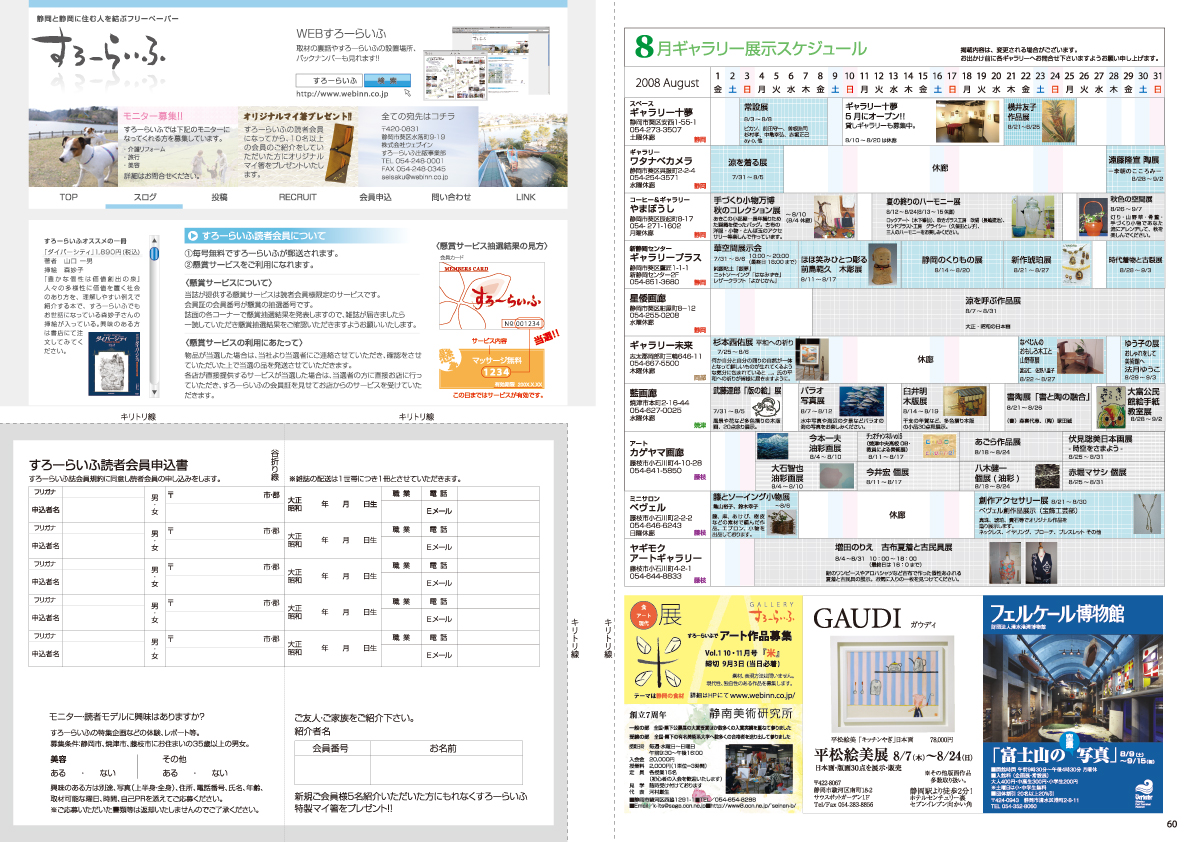Click the ベヴェル gallery name
This screenshot has width=1191, height=842.
pyautogui.click(x=647, y=507)
